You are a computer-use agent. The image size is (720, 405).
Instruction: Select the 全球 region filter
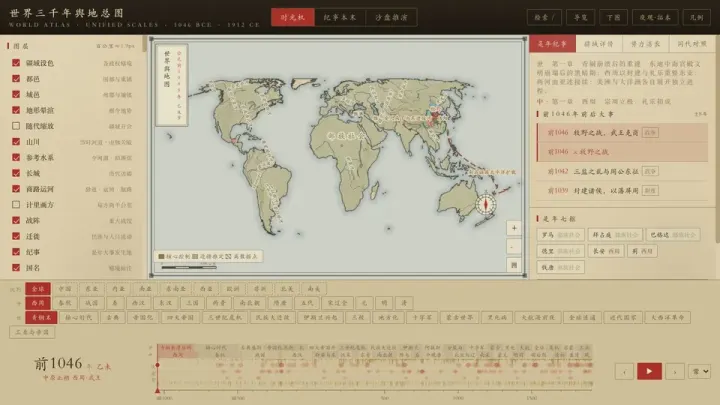38,289
